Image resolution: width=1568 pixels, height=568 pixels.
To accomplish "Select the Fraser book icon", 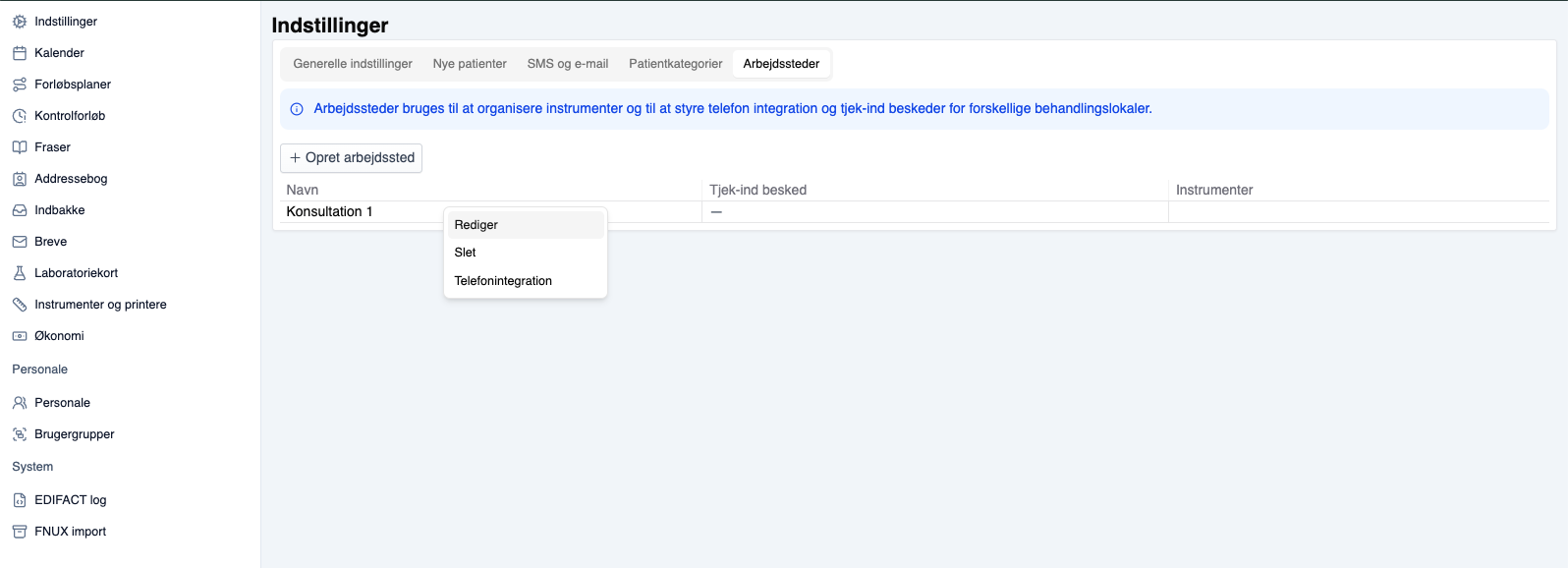I will 20,147.
